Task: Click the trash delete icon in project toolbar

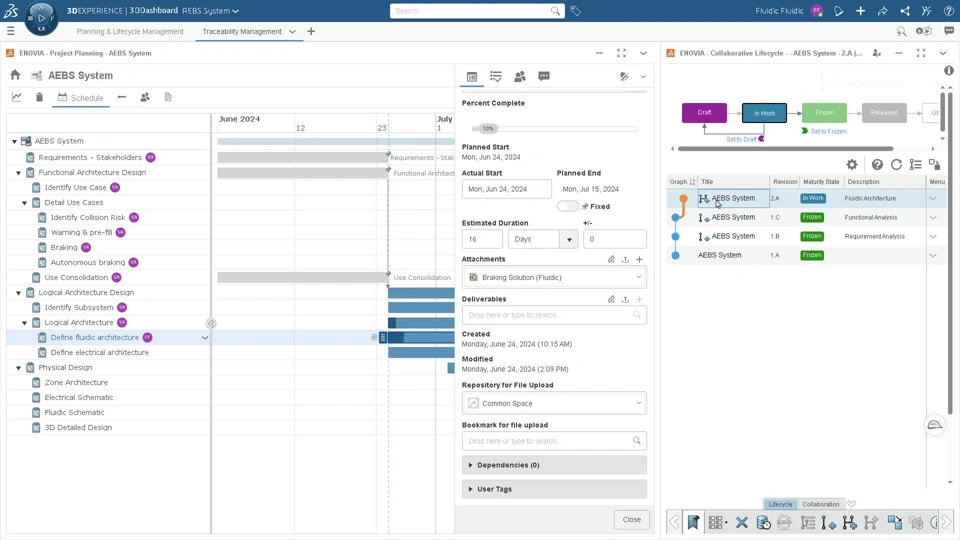Action: tap(39, 97)
